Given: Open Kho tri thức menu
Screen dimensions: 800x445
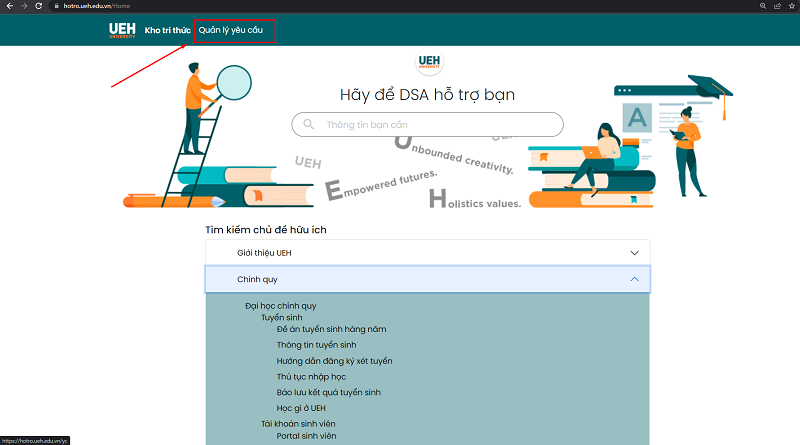Looking at the screenshot, I should (167, 30).
